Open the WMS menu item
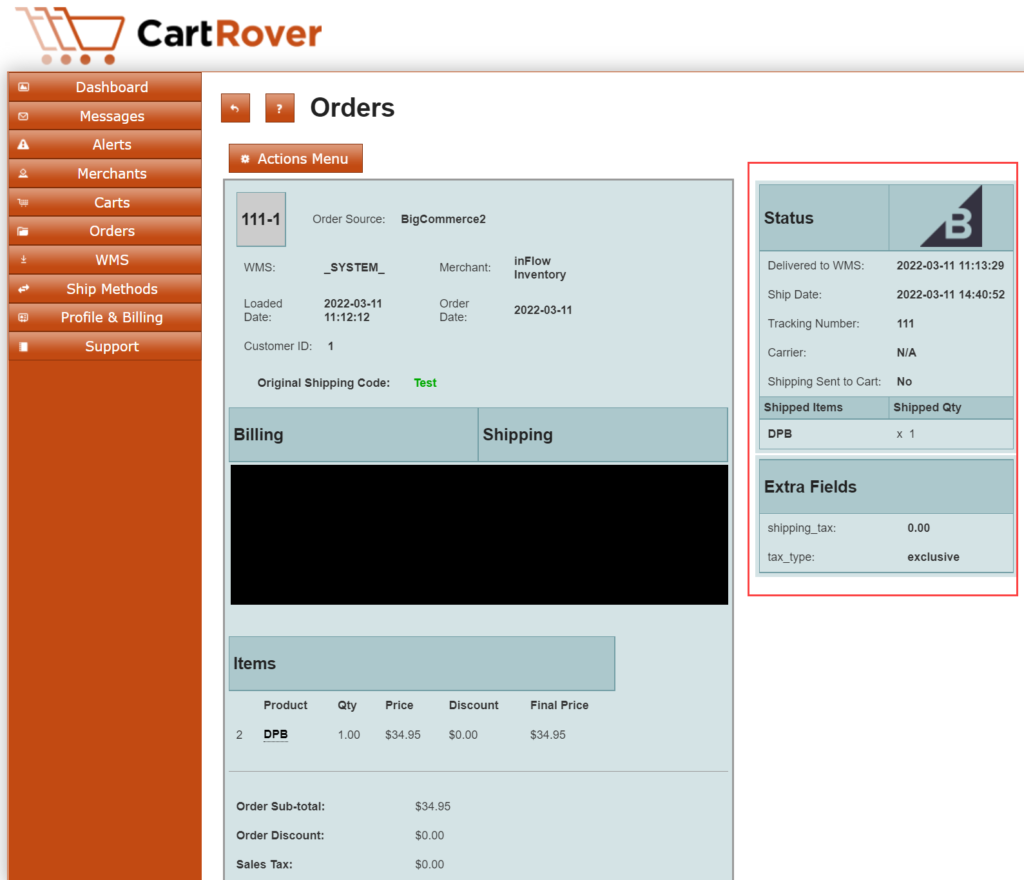The width and height of the screenshot is (1024, 880). pyautogui.click(x=104, y=260)
